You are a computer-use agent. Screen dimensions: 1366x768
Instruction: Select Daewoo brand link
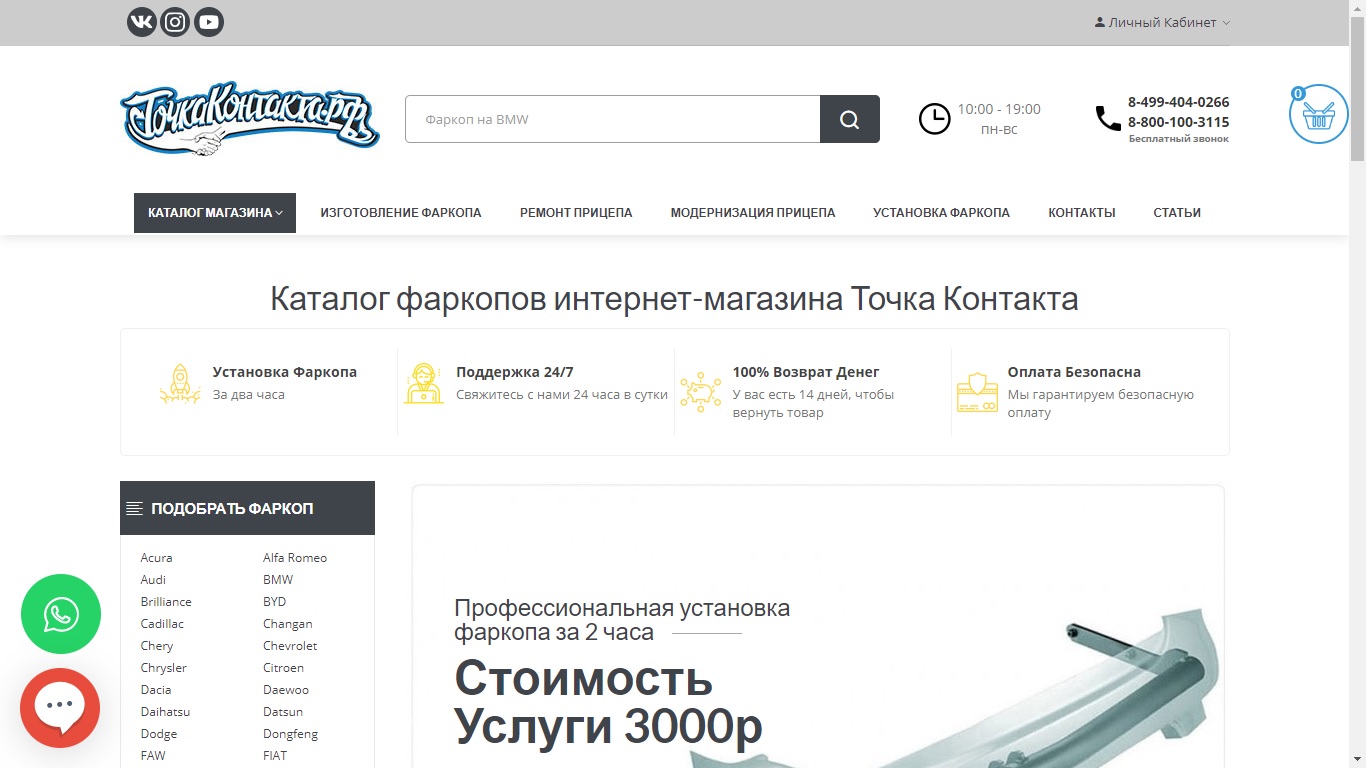(x=286, y=690)
